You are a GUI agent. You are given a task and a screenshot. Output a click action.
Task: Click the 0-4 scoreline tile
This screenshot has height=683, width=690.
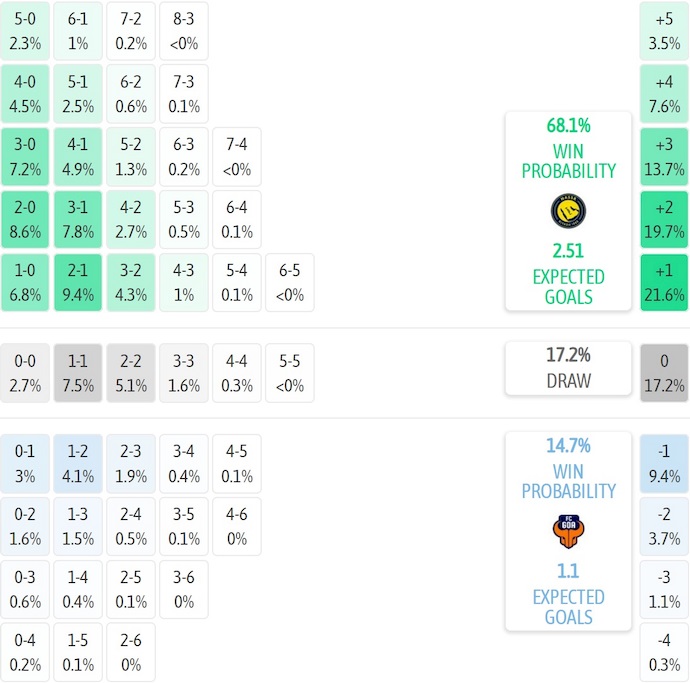(25, 652)
